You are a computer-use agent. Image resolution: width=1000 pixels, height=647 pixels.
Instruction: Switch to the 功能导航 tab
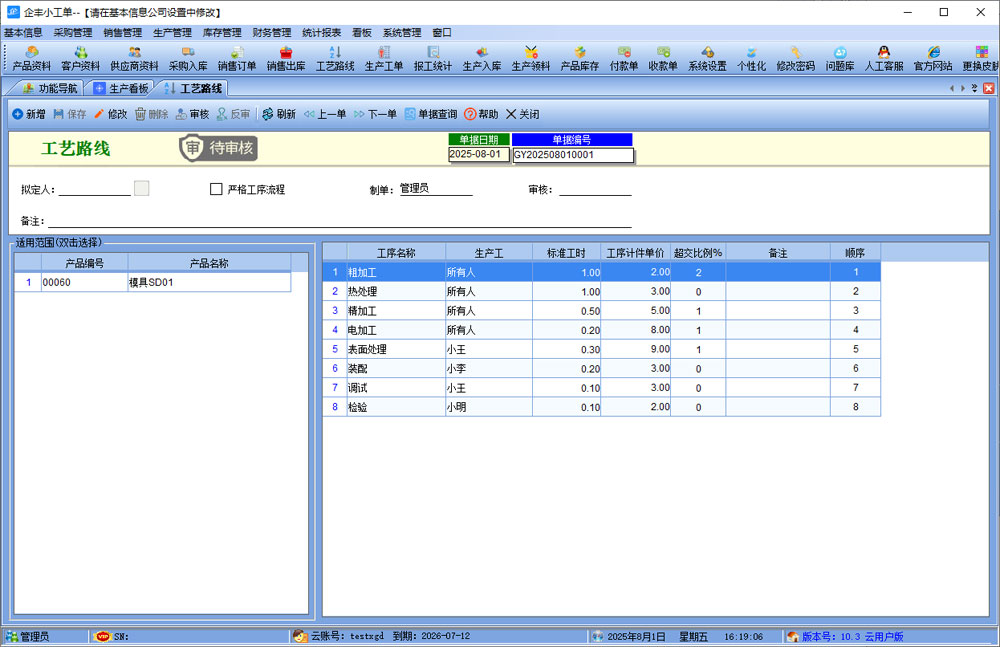pos(50,88)
